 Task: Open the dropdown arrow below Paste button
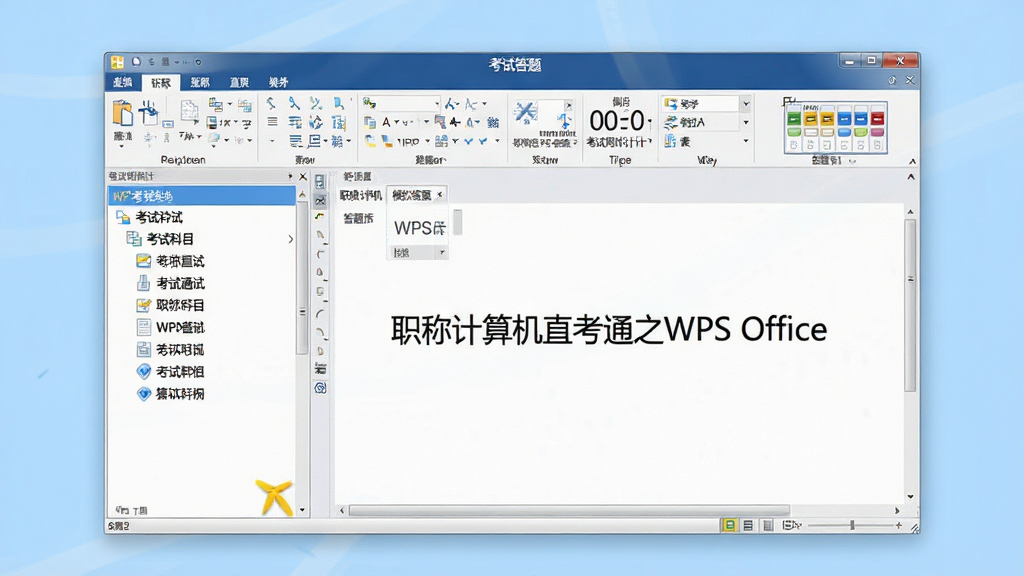pos(121,146)
